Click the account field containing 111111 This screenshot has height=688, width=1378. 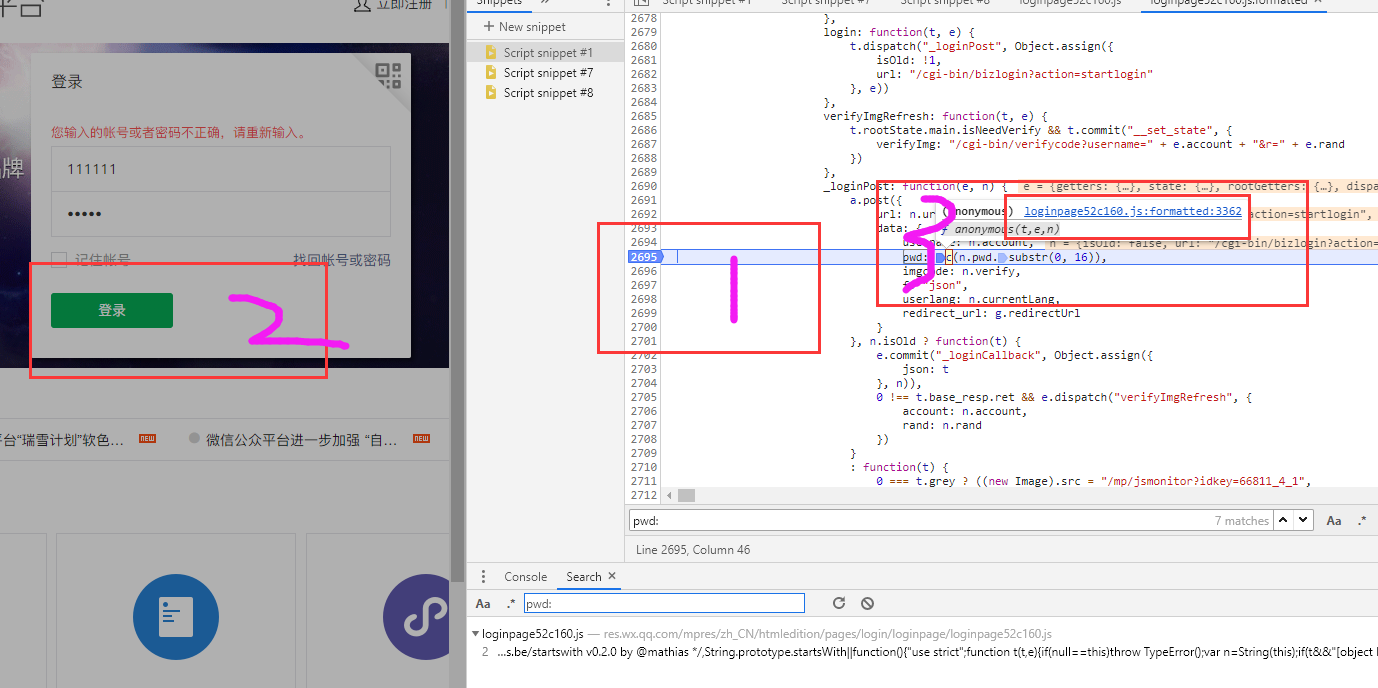pyautogui.click(x=221, y=169)
